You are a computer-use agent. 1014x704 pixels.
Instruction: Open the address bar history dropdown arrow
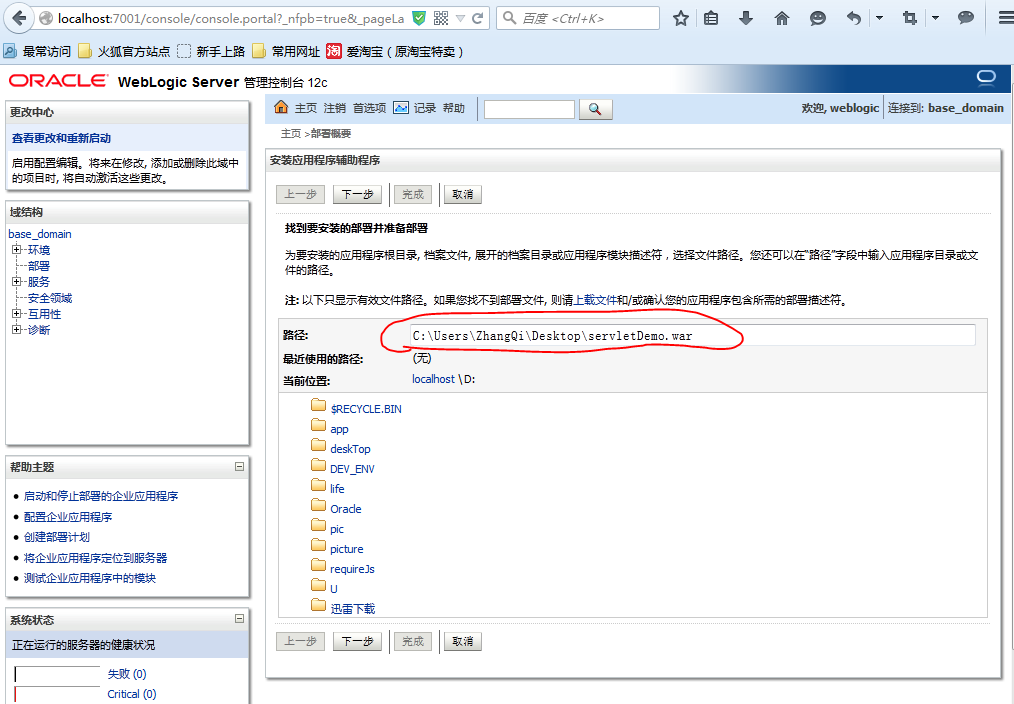(x=460, y=19)
